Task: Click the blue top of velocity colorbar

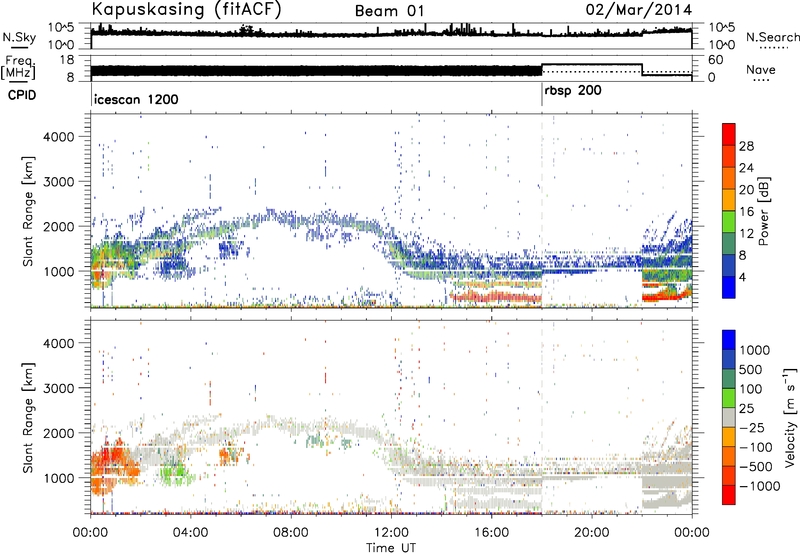Action: [x=729, y=340]
